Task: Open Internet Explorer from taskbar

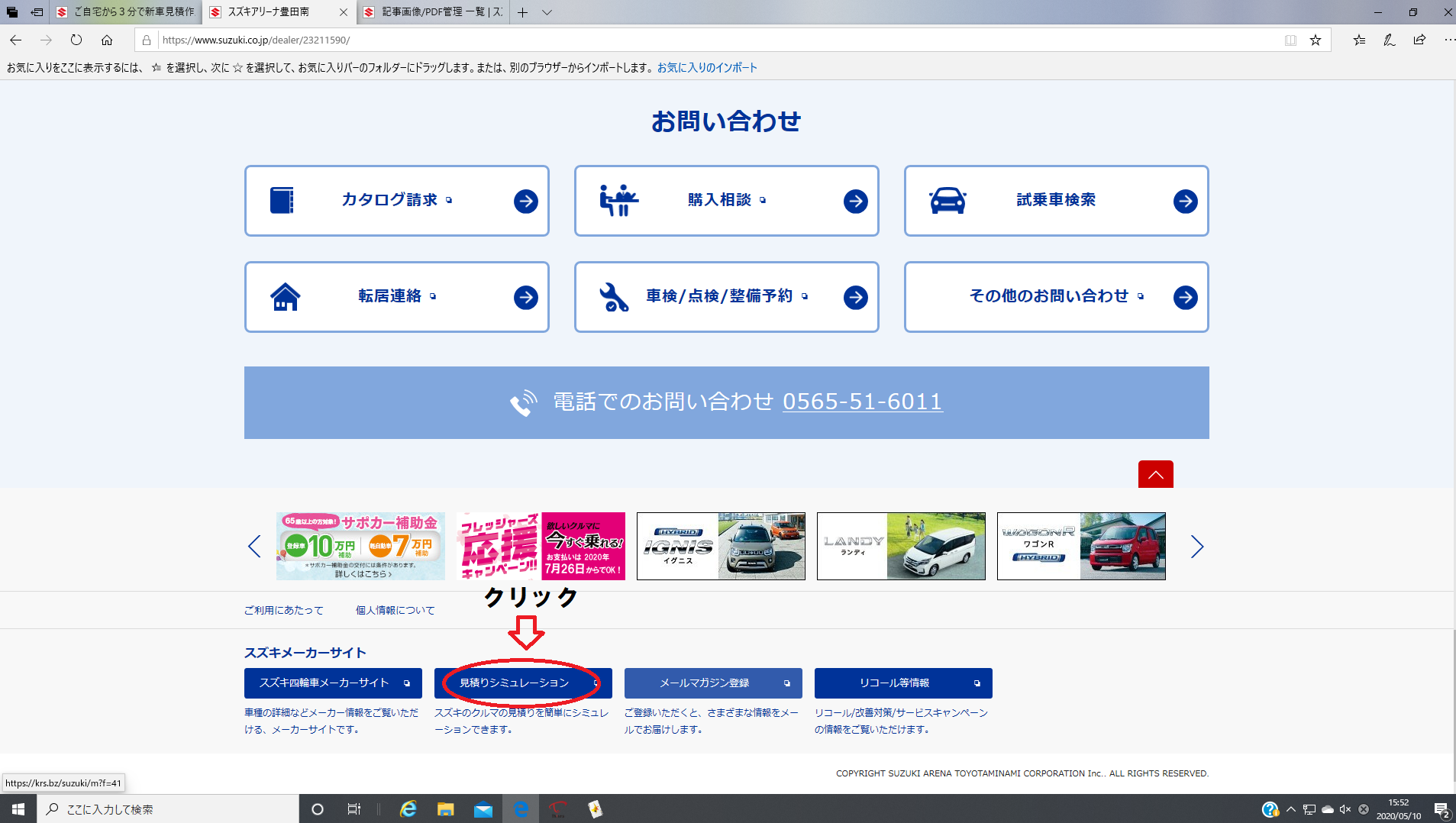Action: (x=408, y=808)
